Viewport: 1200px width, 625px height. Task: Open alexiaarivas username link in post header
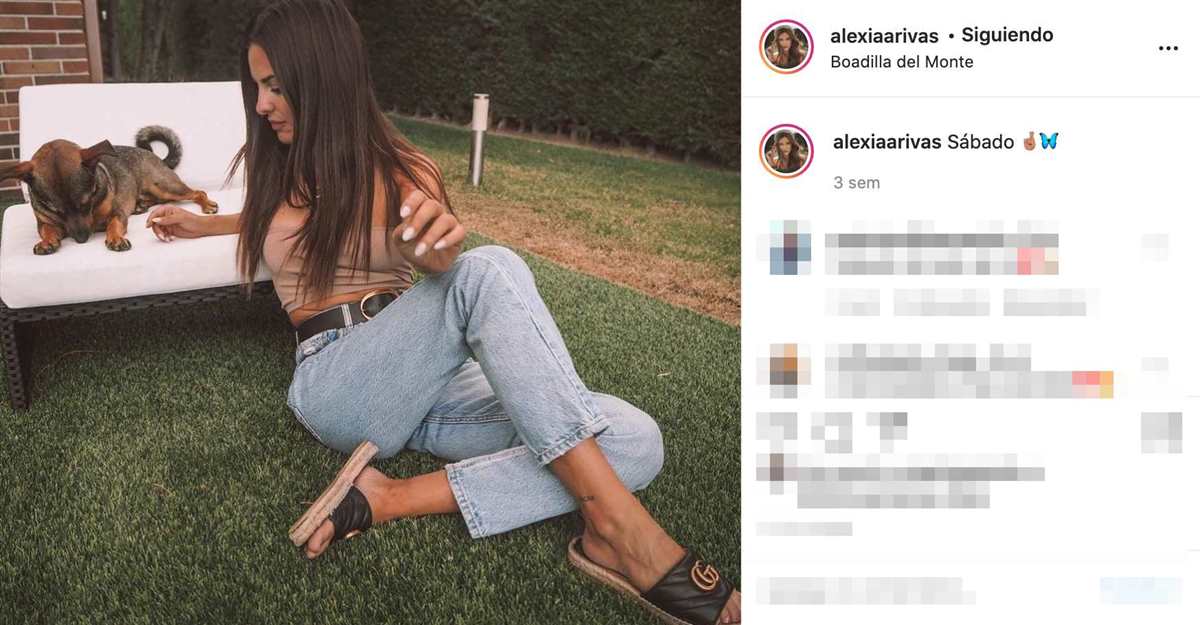[x=884, y=36]
